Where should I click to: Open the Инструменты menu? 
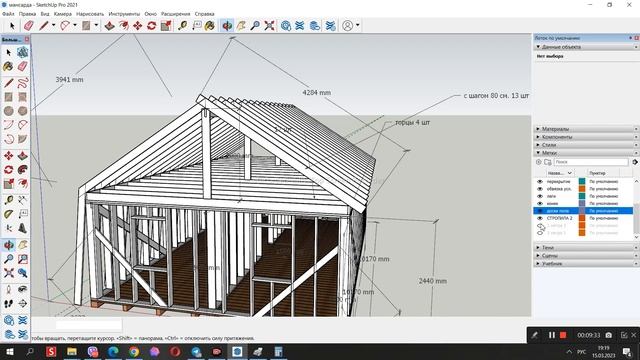[x=124, y=14]
